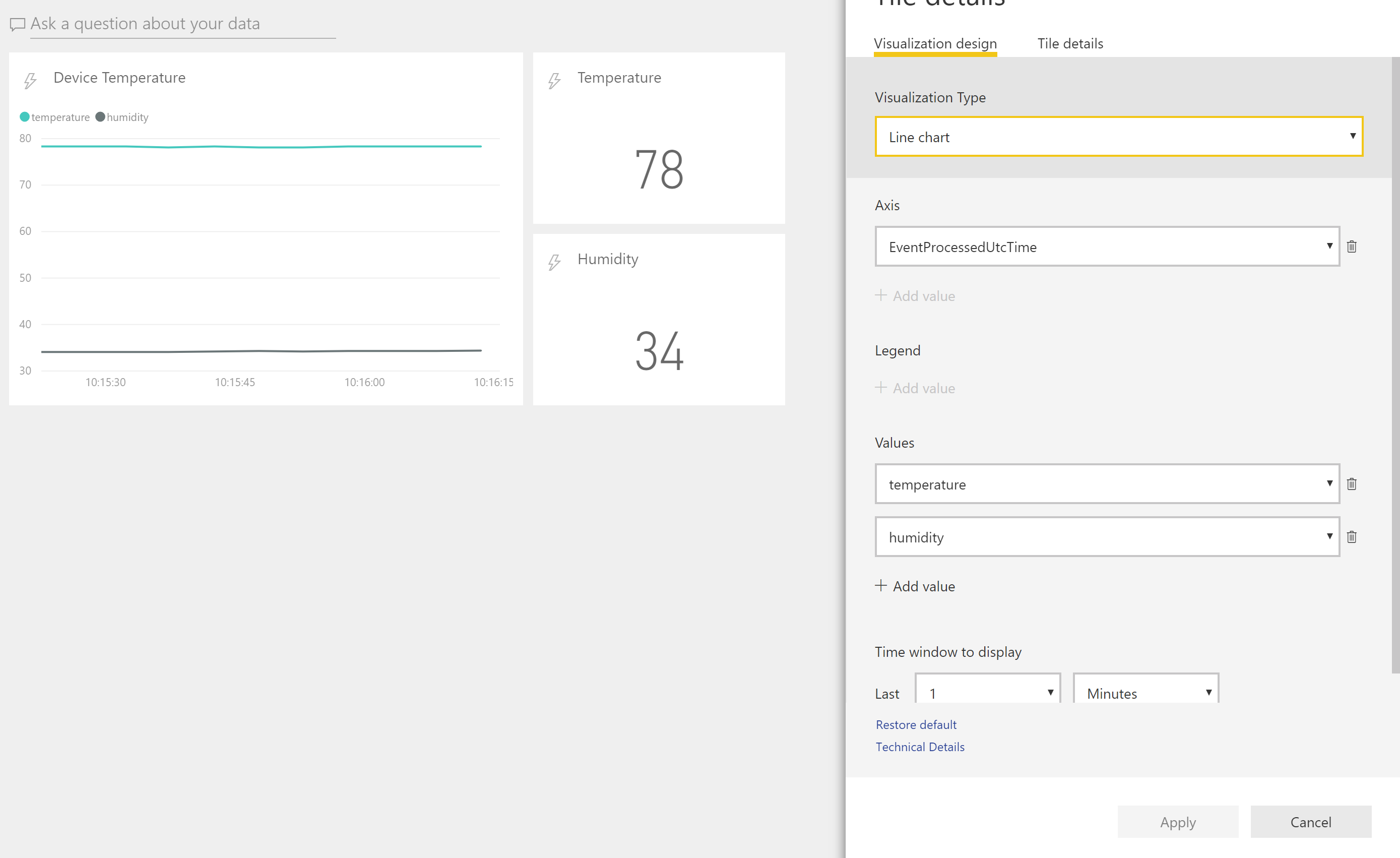1400x858 pixels.
Task: Click Add value under Values
Action: 915,586
